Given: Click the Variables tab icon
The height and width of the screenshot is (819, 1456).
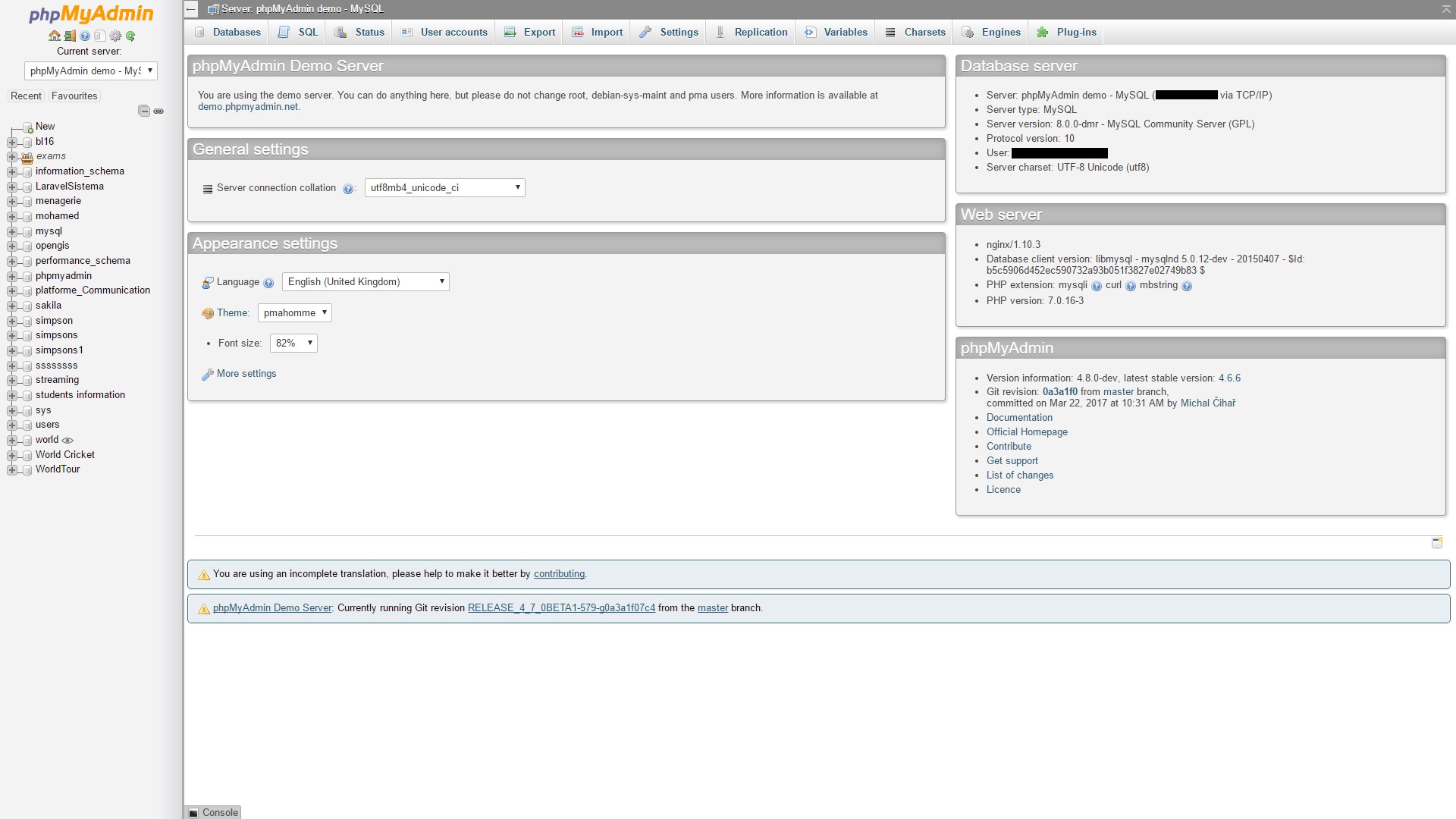Looking at the screenshot, I should [810, 31].
